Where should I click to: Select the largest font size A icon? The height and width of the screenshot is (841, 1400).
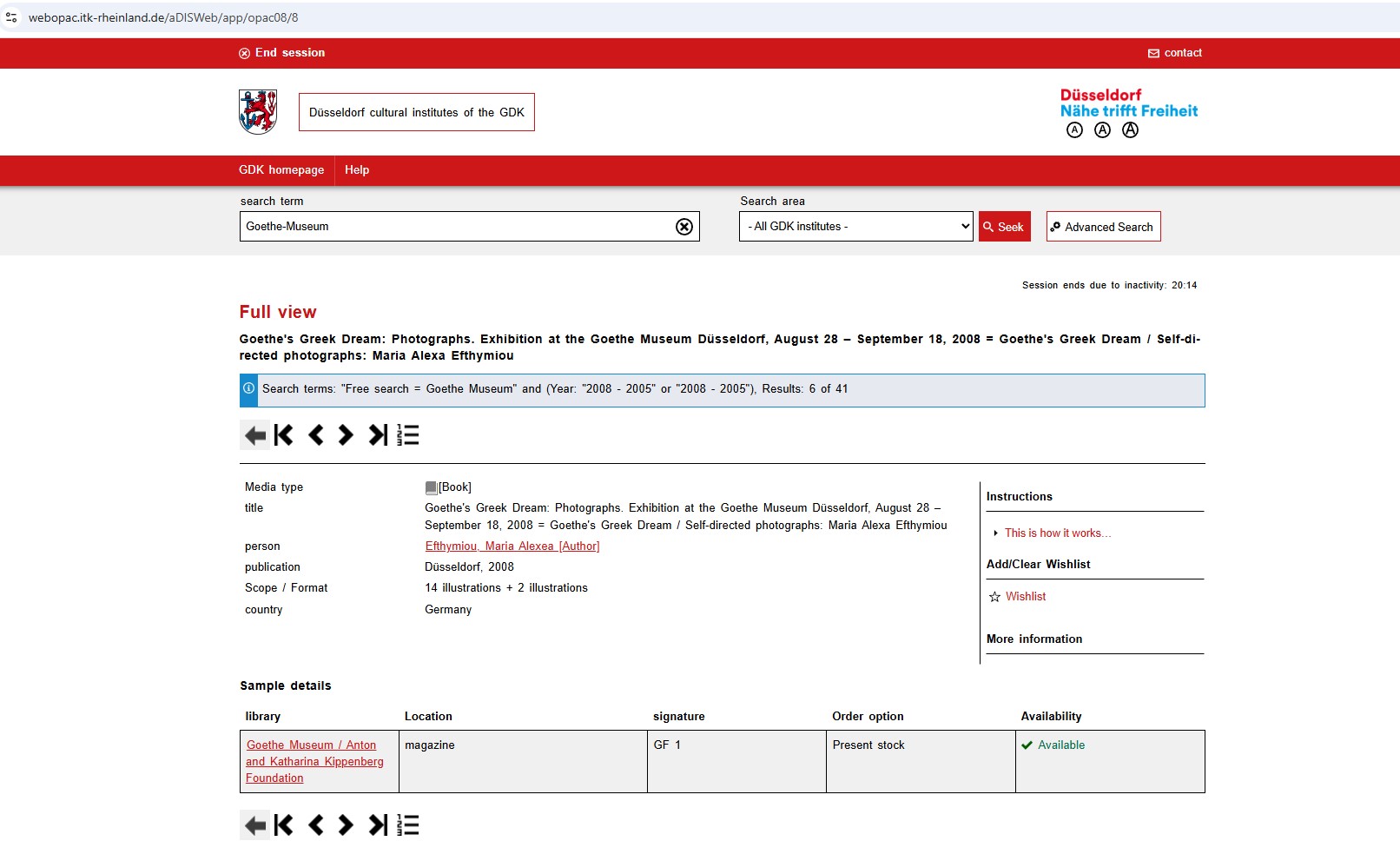[1131, 130]
